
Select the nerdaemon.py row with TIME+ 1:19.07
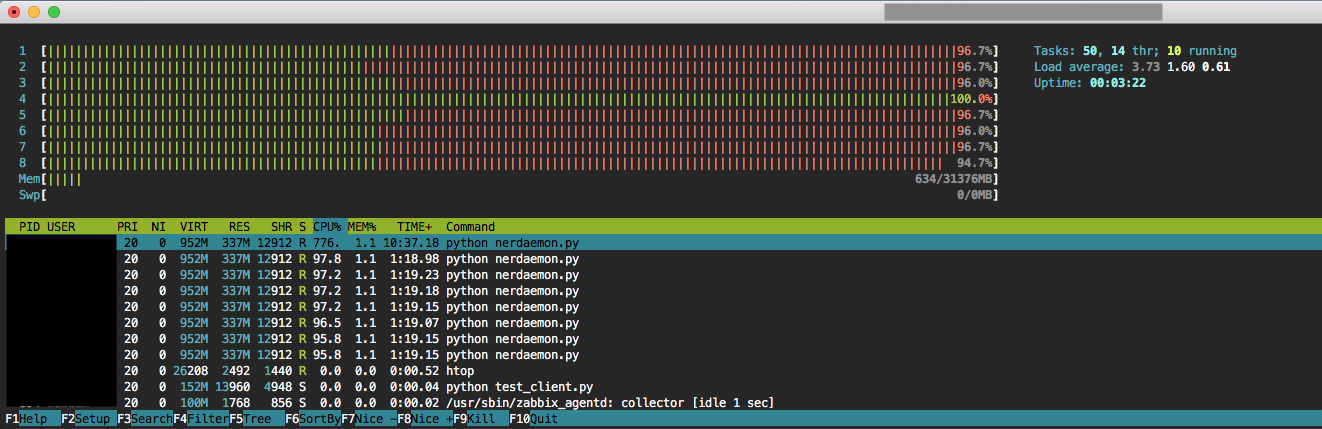[x=661, y=323]
